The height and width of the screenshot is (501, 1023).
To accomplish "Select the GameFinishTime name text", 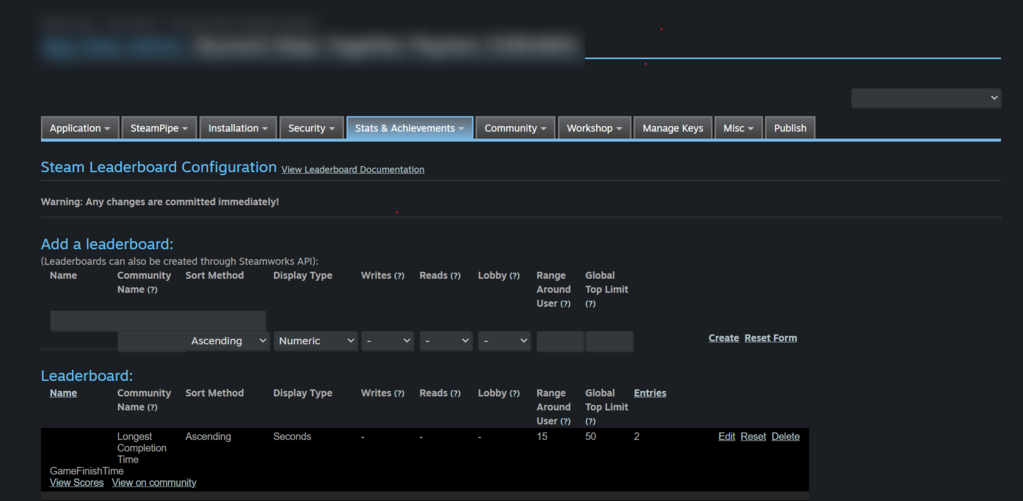I will (x=87, y=471).
